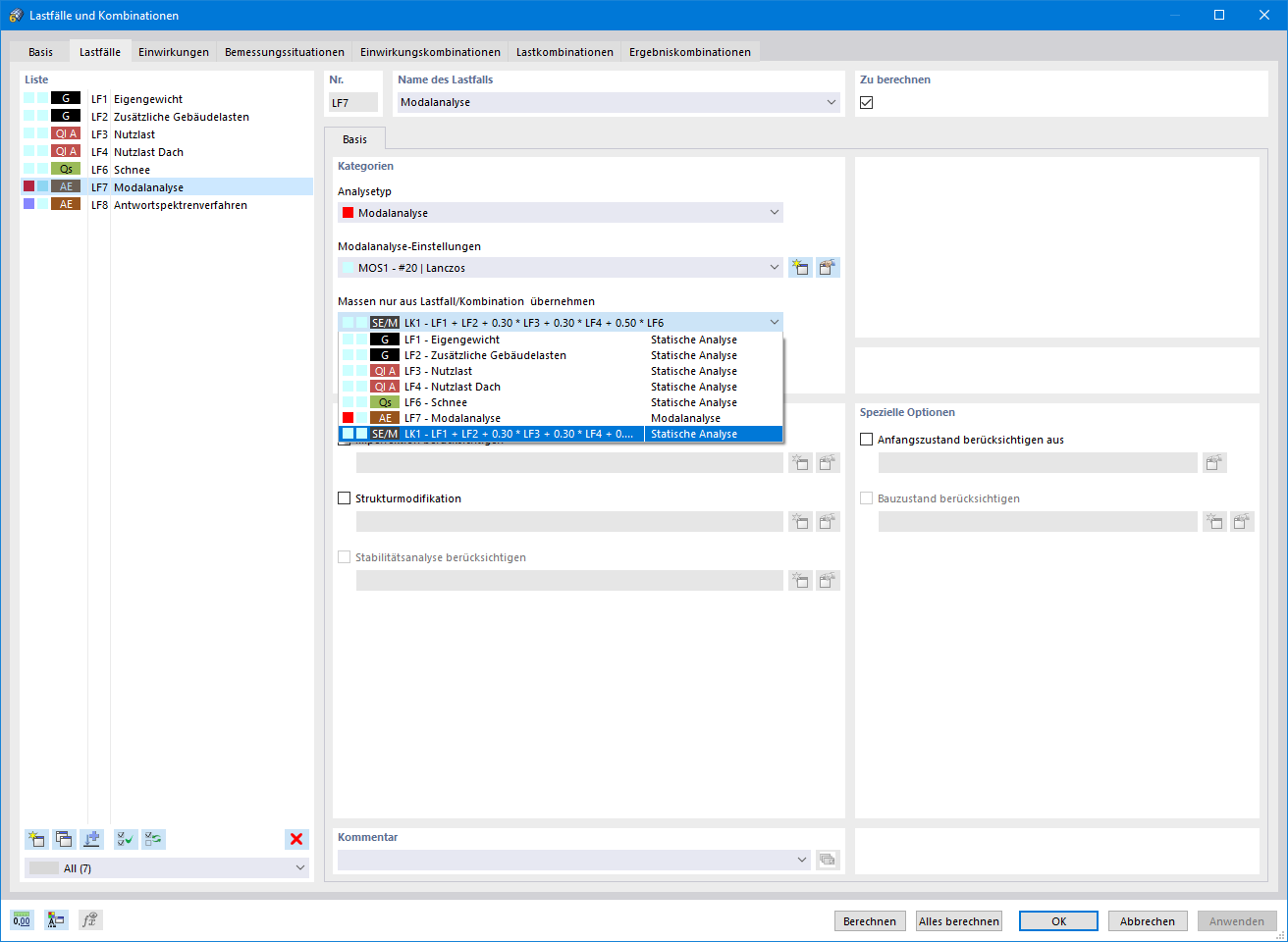This screenshot has width=1288, height=942.
Task: Delete the selected load case with the red X
Action: [x=296, y=839]
